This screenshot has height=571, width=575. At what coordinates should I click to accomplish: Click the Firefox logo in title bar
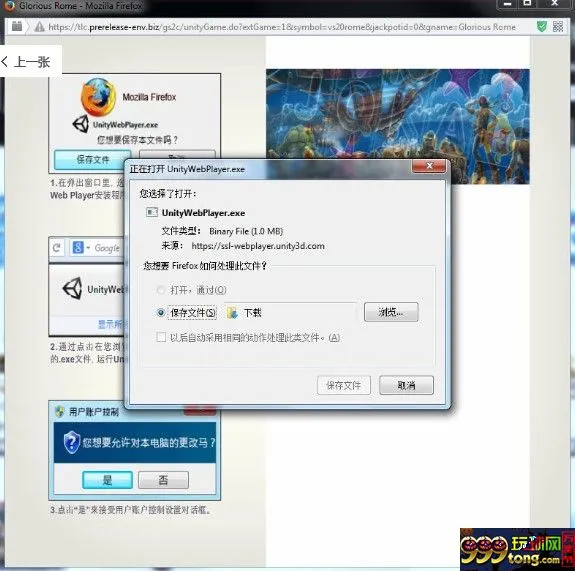coord(10,6)
